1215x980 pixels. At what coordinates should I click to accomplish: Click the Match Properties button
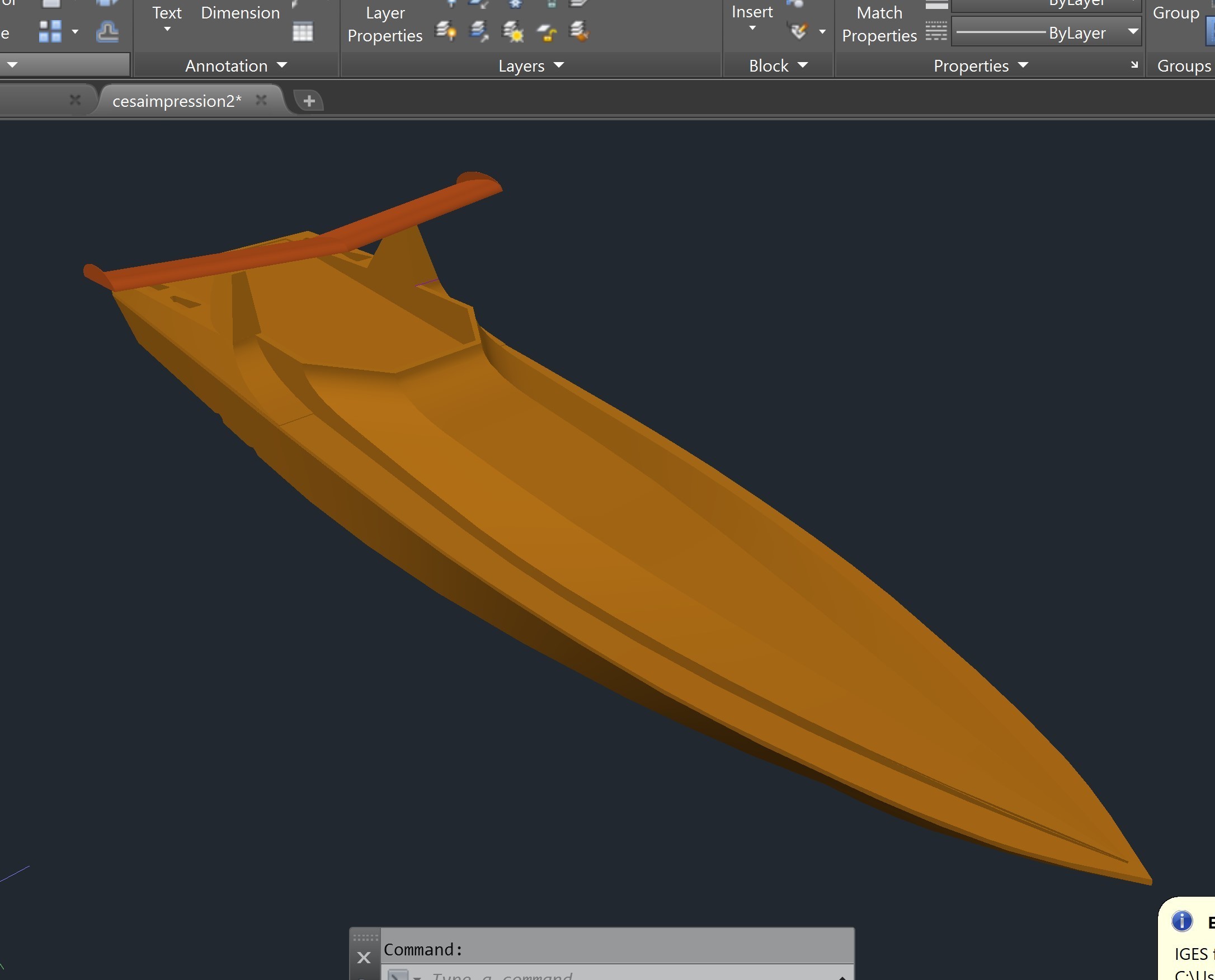tap(879, 23)
